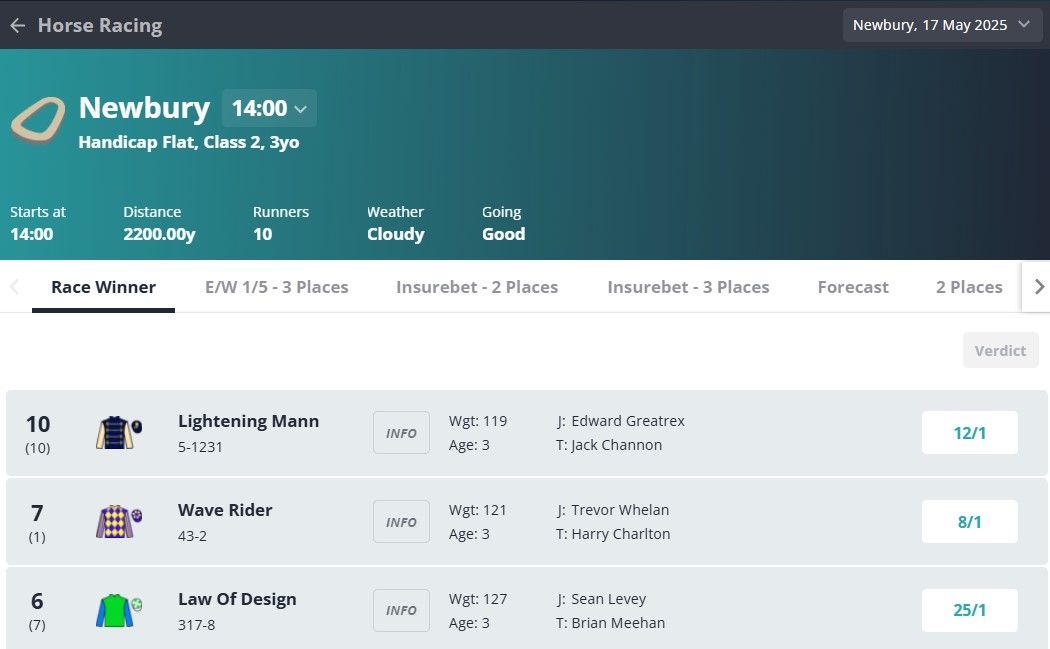Bet on Lightening Mann at 12/1

point(969,433)
